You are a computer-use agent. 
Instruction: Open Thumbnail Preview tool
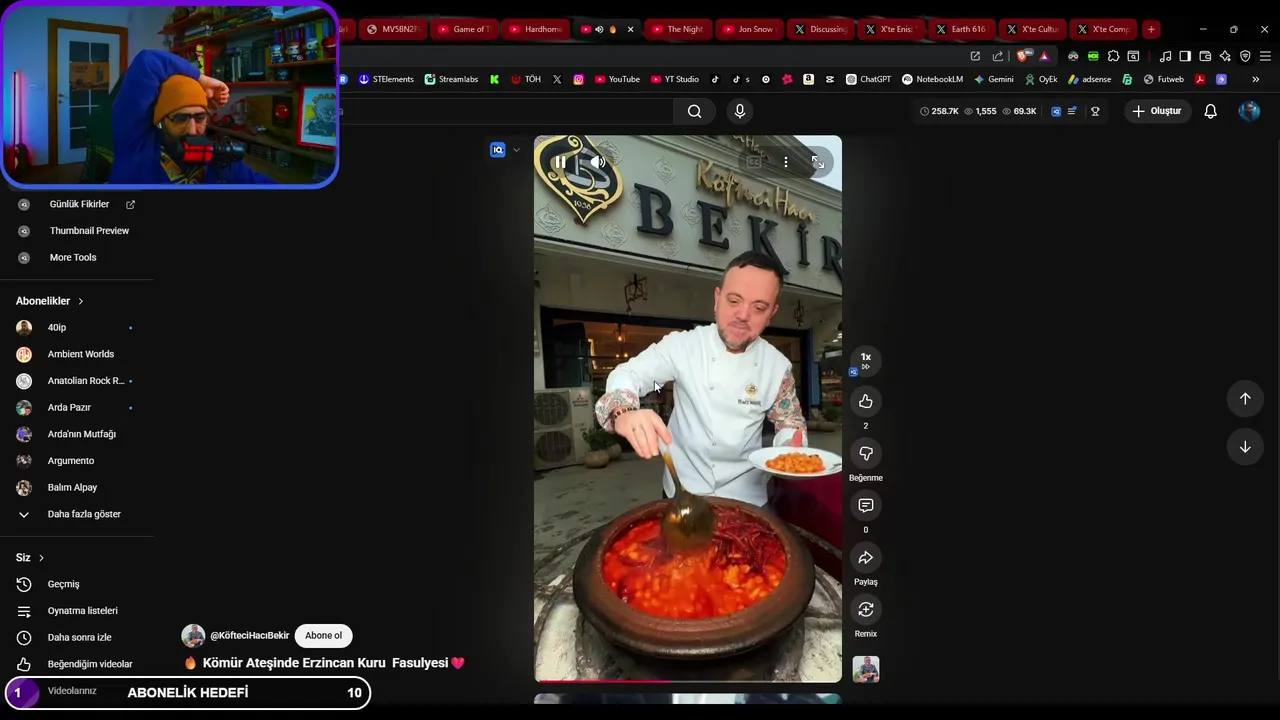(89, 231)
